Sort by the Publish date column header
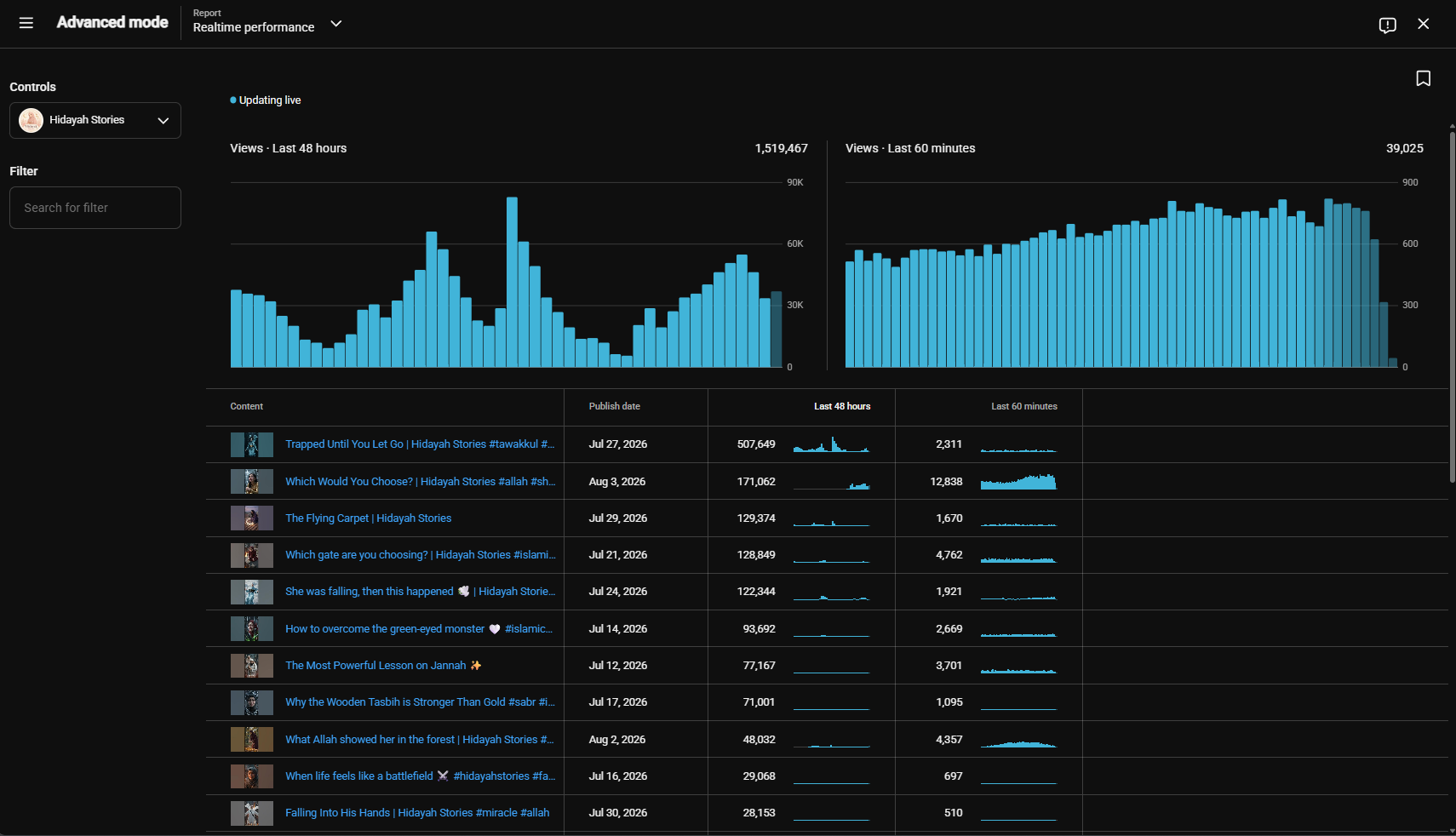 point(614,406)
